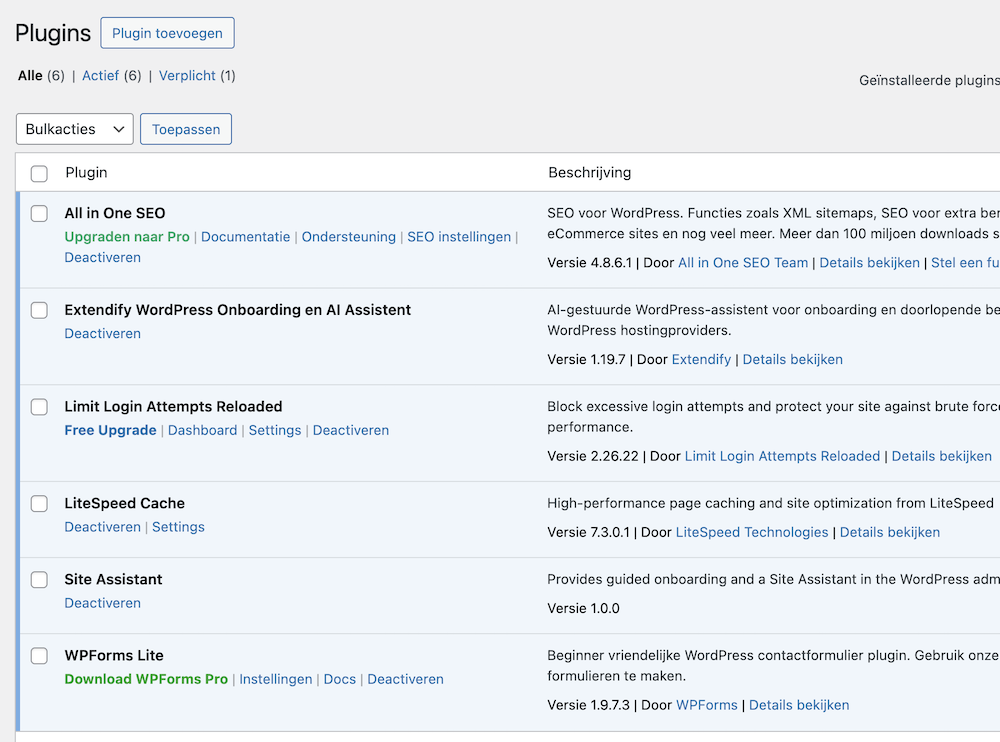The image size is (1000, 742).
Task: Toggle the select-all plugins checkbox
Action: [x=39, y=174]
